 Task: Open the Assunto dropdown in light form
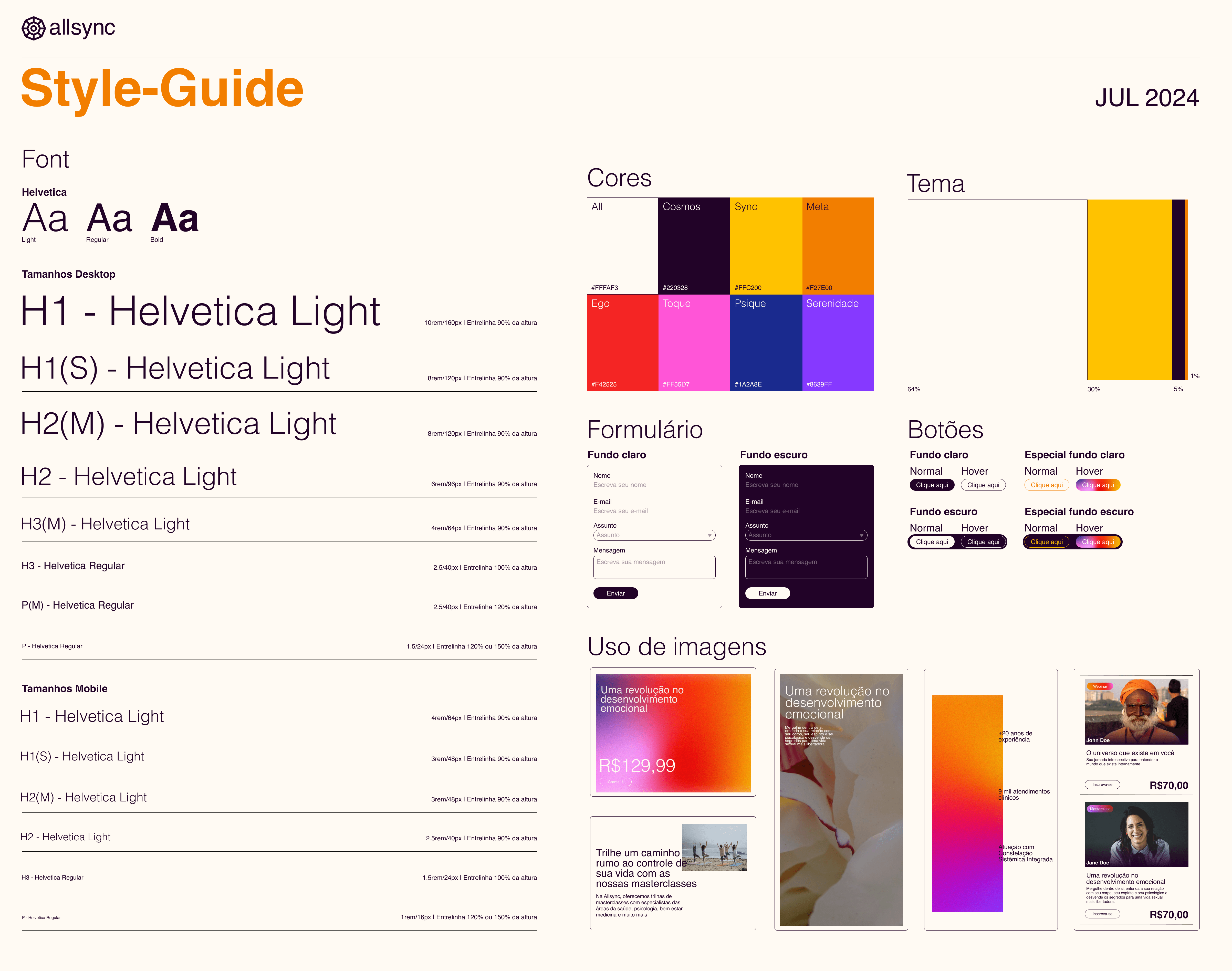coord(654,535)
